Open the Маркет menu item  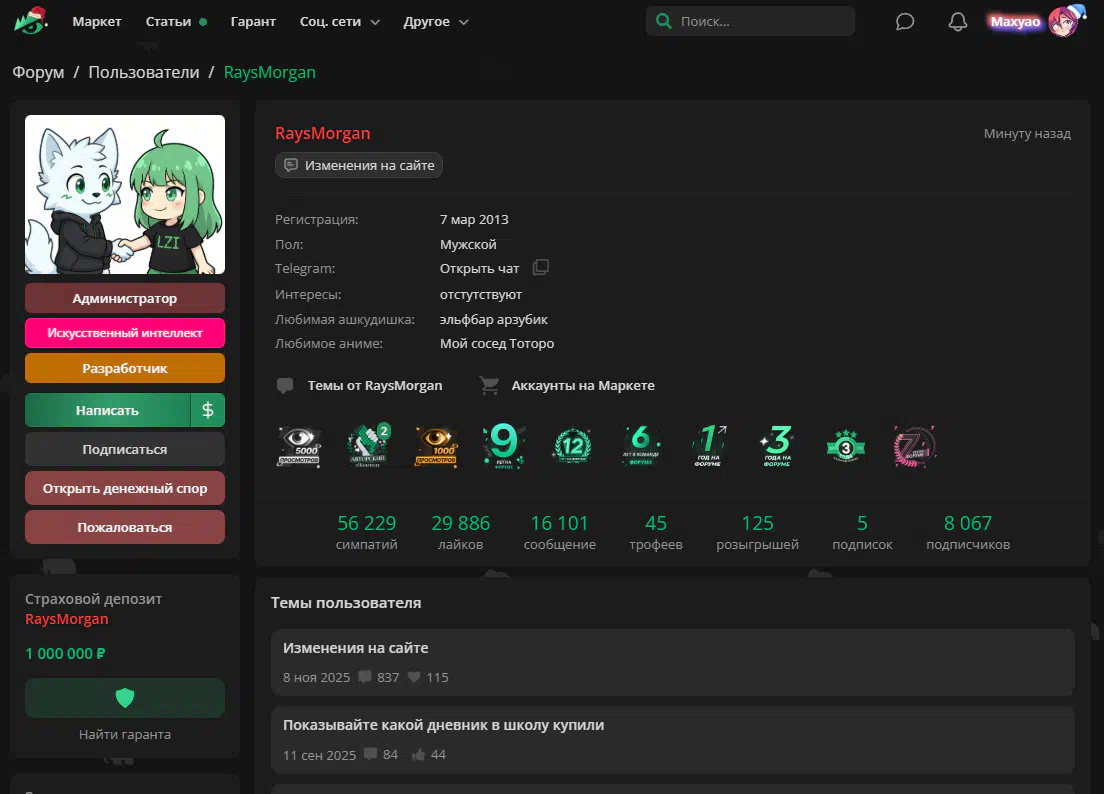pyautogui.click(x=97, y=21)
